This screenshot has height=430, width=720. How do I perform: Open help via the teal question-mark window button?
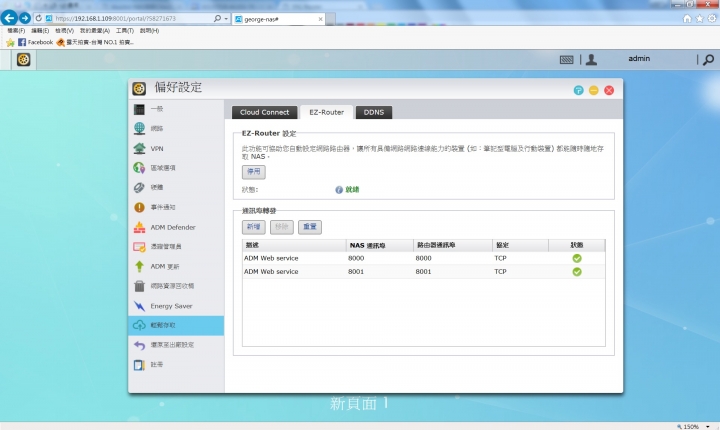[x=579, y=91]
